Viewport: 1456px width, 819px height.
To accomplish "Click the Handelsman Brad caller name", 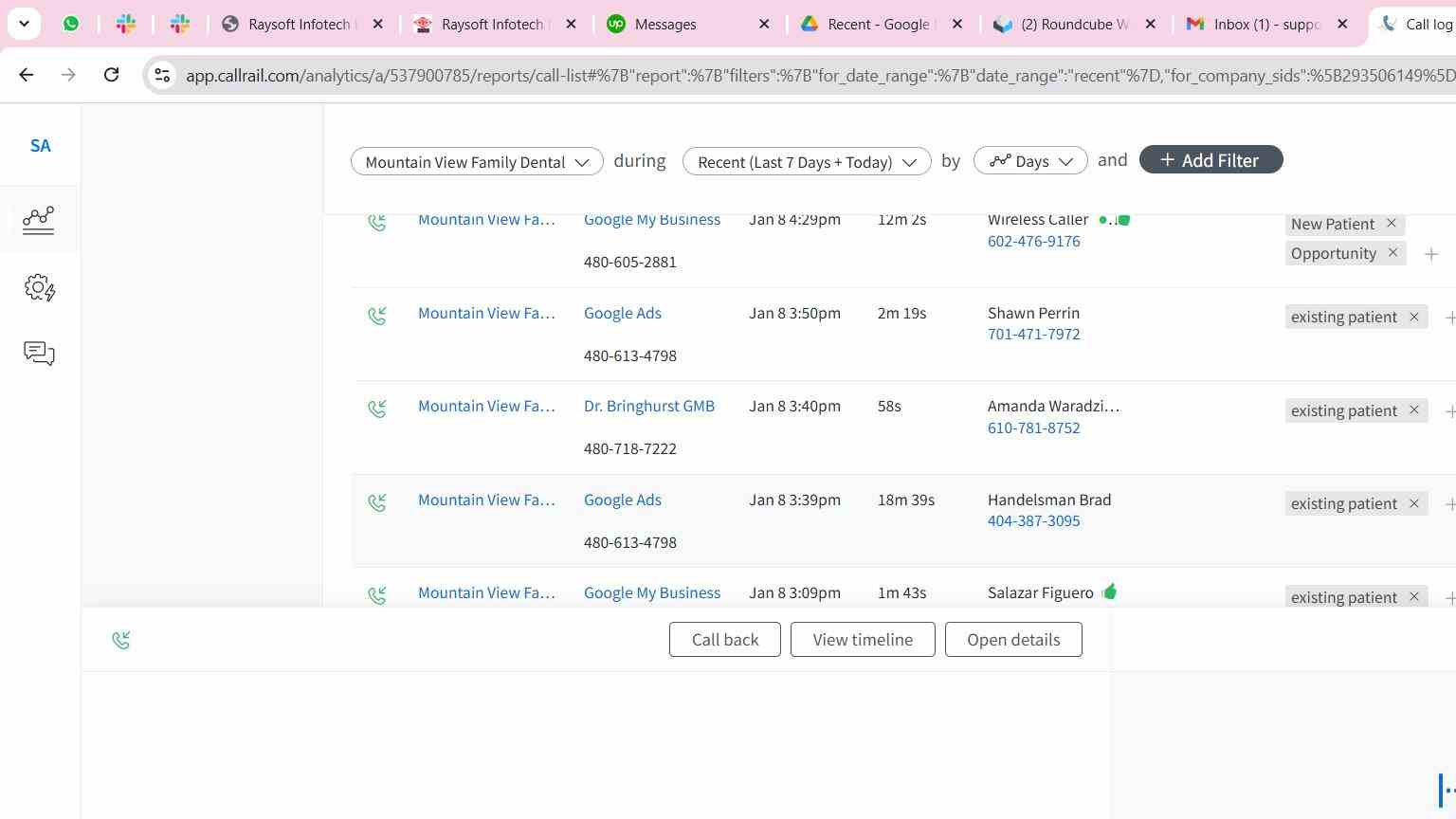I will click(1049, 500).
